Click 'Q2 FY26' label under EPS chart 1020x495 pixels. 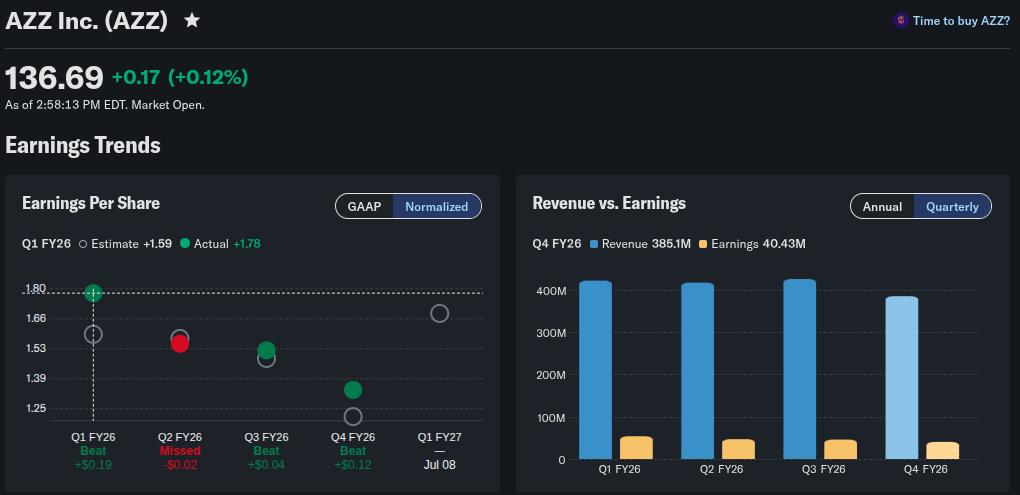coord(180,437)
